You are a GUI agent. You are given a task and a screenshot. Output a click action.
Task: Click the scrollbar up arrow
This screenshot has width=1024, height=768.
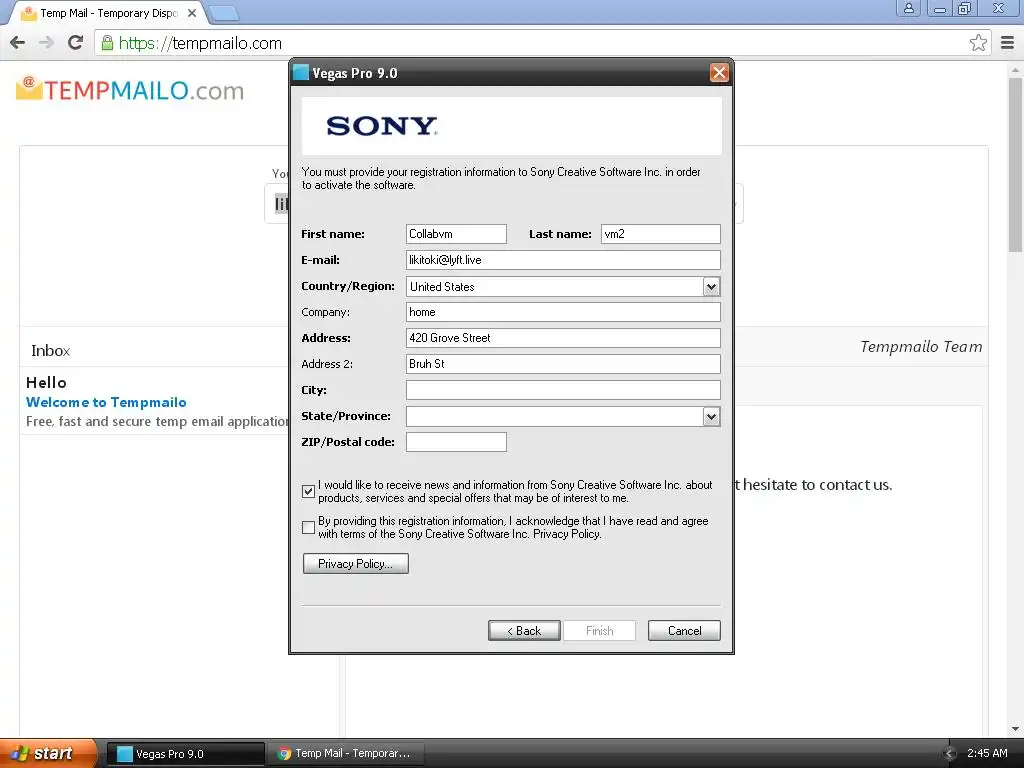[1016, 69]
